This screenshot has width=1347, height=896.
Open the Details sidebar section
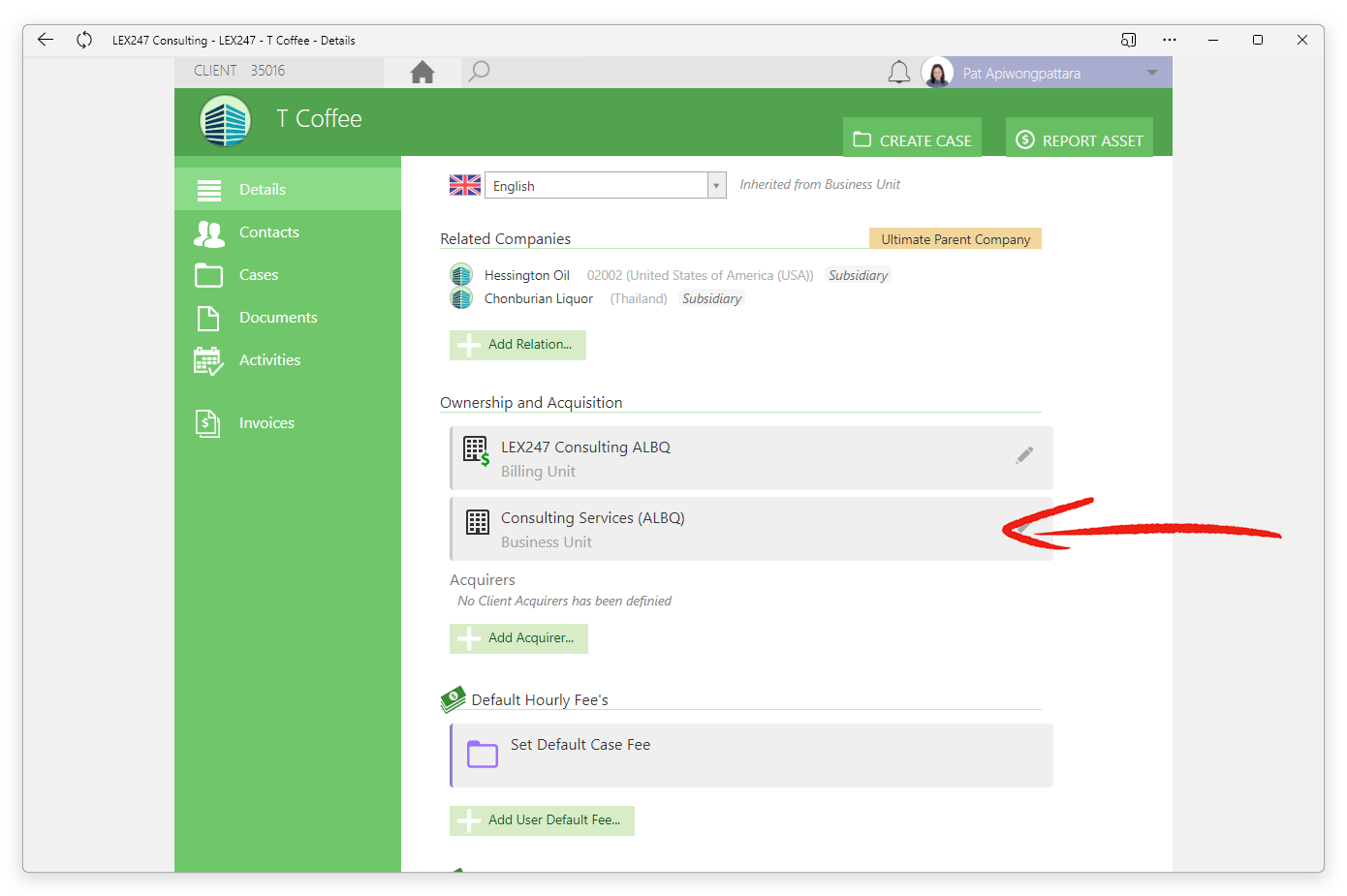click(x=288, y=189)
